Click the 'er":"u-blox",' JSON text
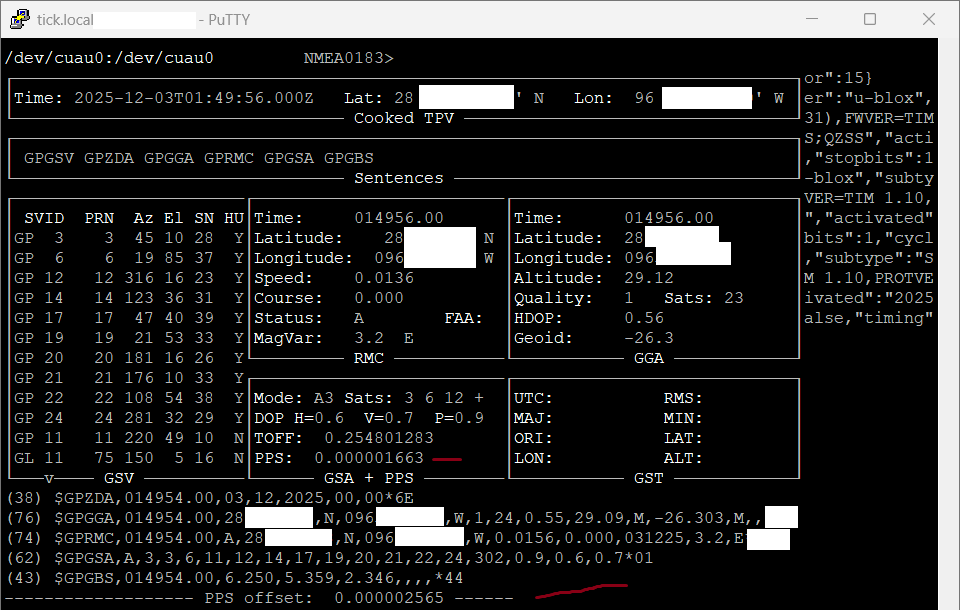This screenshot has width=960, height=610. point(868,98)
